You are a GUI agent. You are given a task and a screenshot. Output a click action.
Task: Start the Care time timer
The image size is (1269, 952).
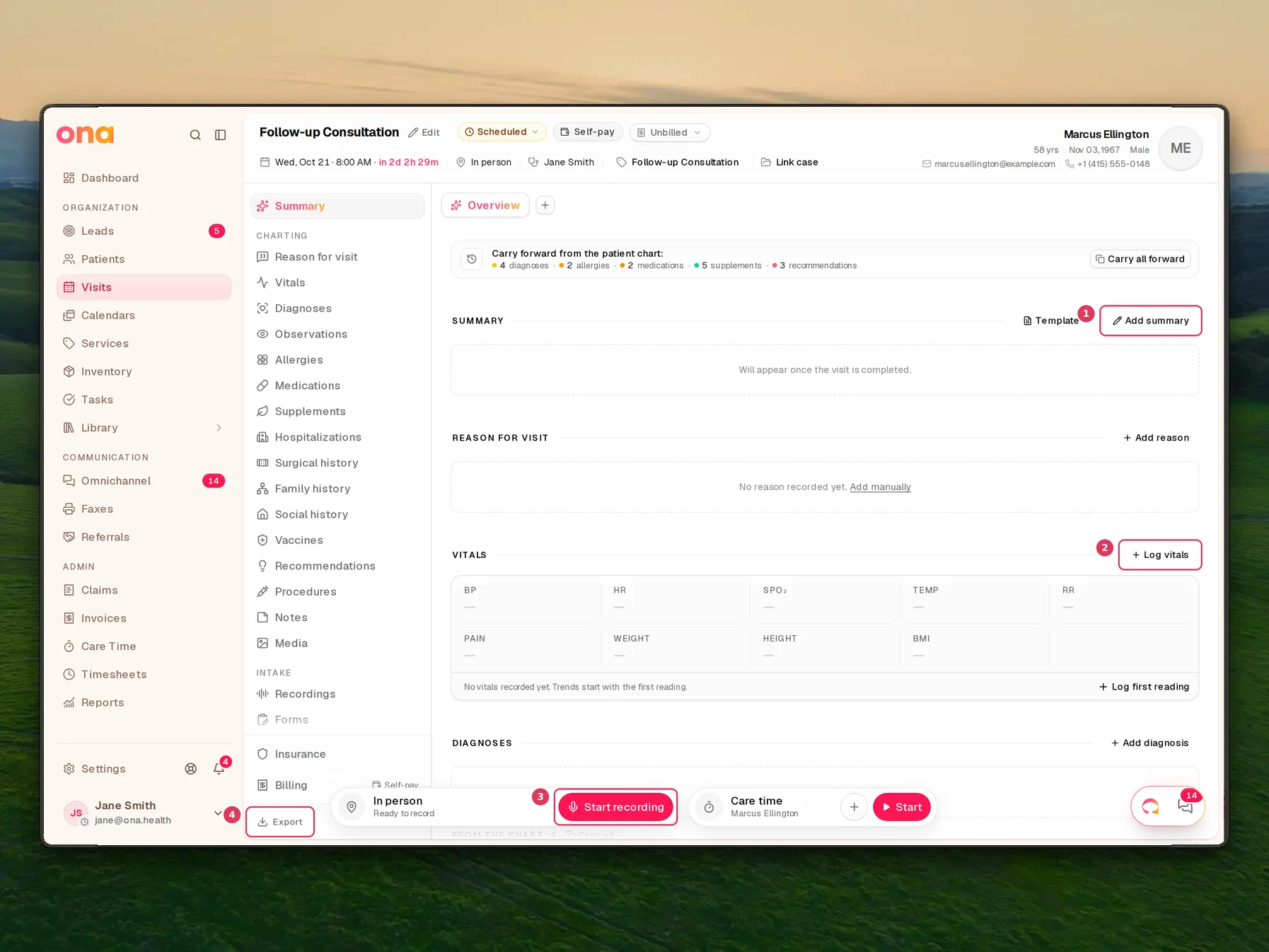pos(902,807)
